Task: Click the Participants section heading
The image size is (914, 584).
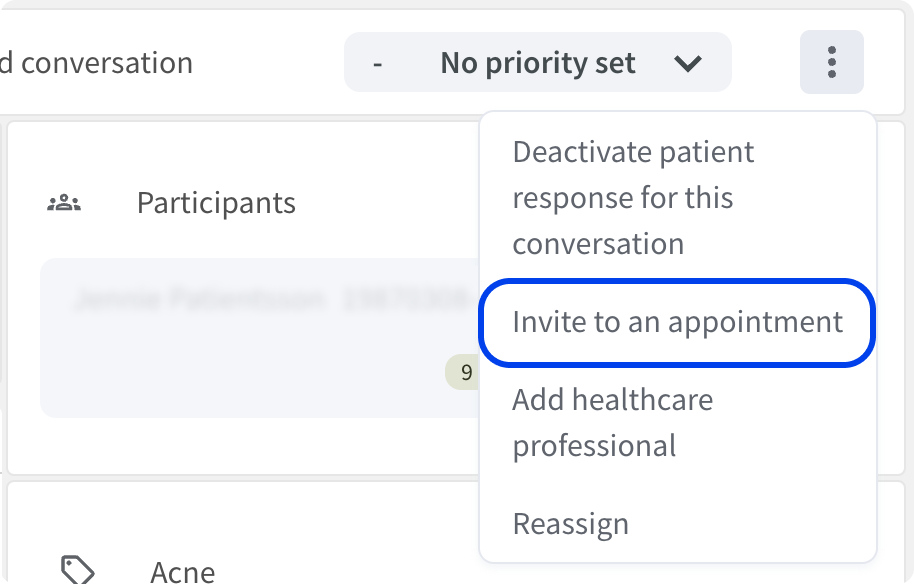Action: 216,203
